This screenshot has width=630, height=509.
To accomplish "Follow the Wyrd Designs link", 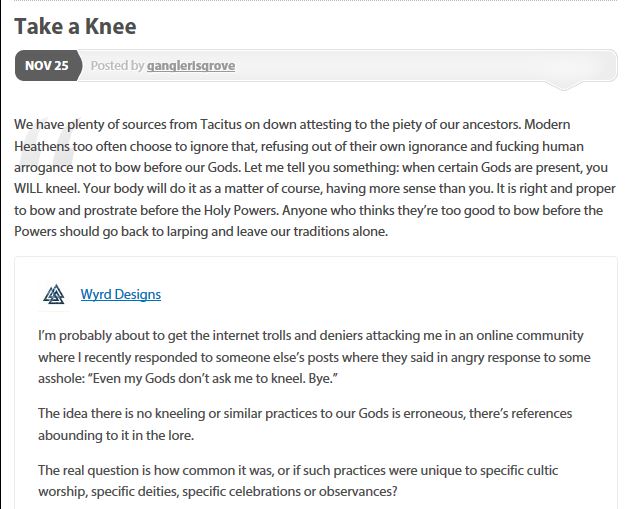I will [120, 294].
